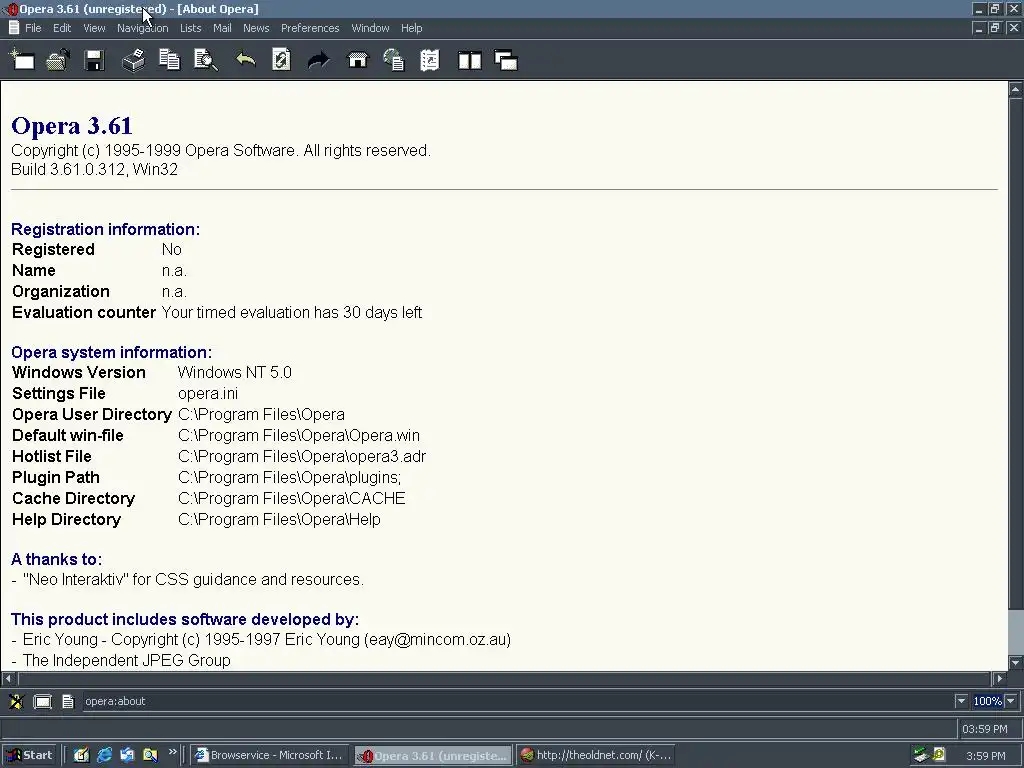Click the globe with document toolbar icon
This screenshot has height=768, width=1024.
[x=394, y=60]
